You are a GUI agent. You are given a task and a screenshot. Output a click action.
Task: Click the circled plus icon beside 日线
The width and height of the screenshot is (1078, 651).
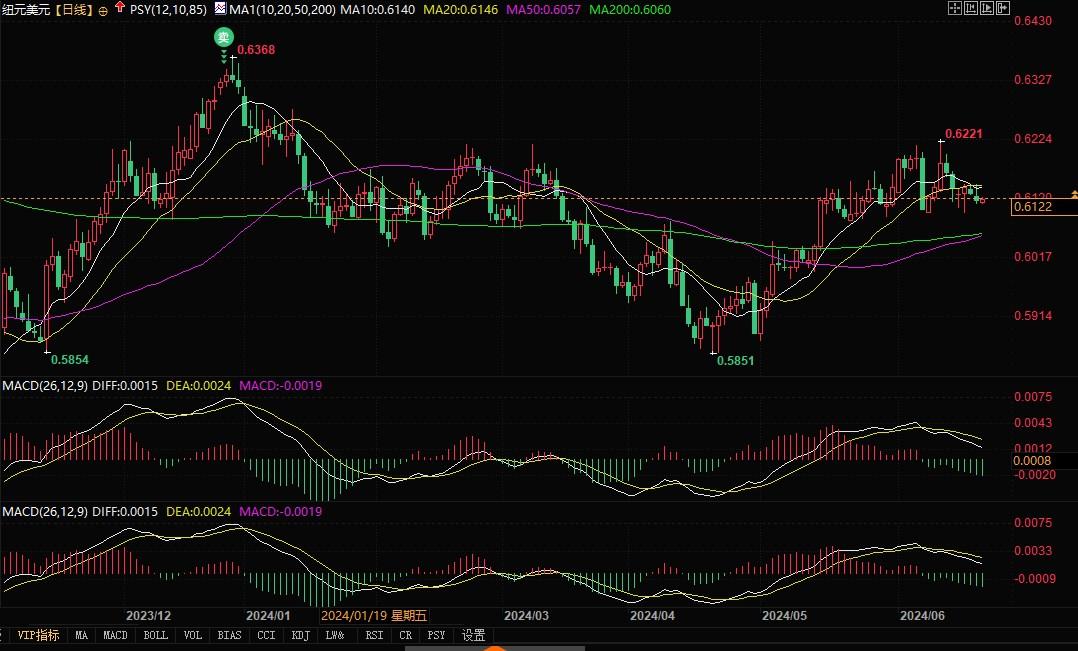(x=102, y=9)
